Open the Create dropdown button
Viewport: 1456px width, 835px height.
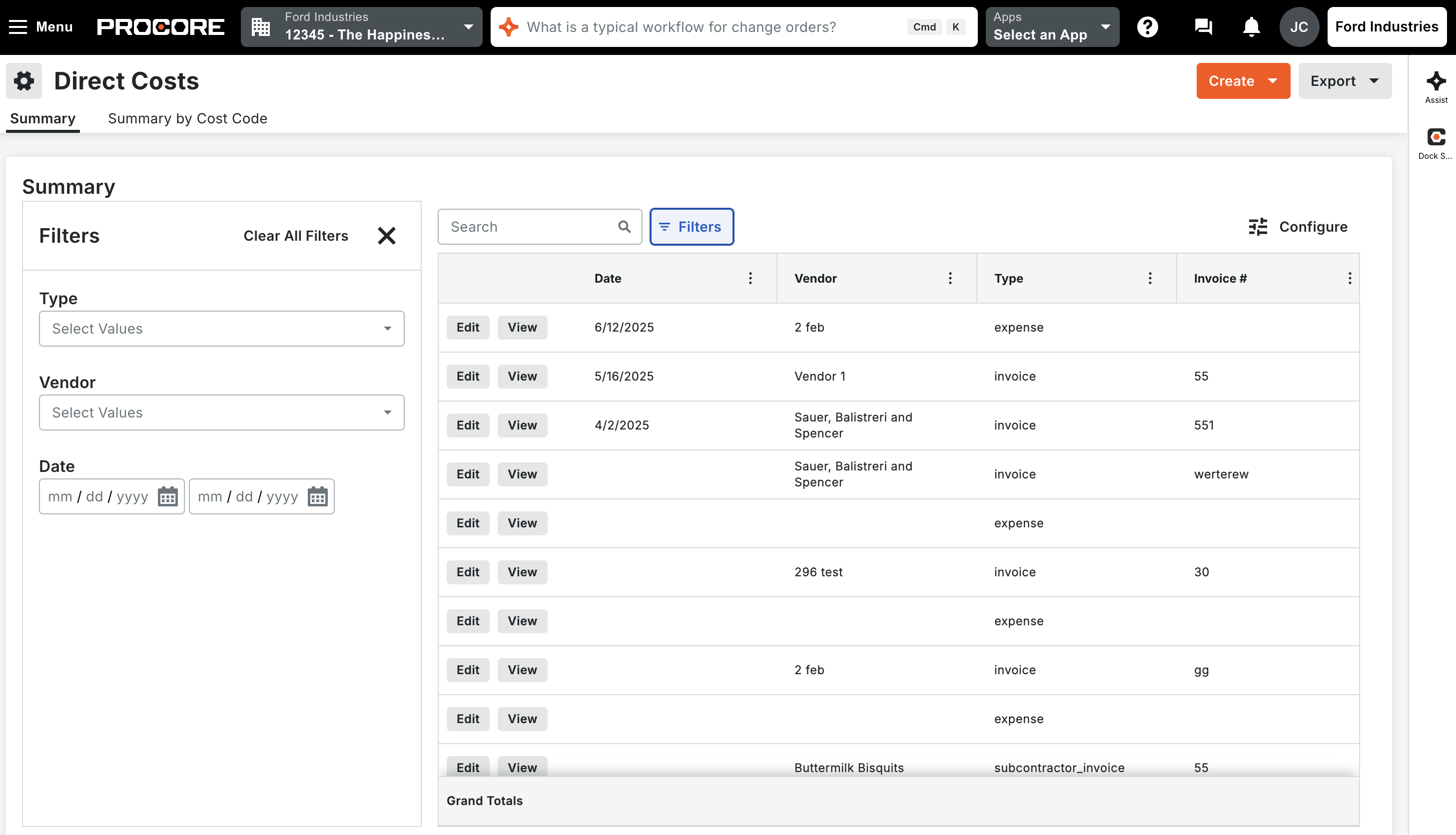point(1243,81)
